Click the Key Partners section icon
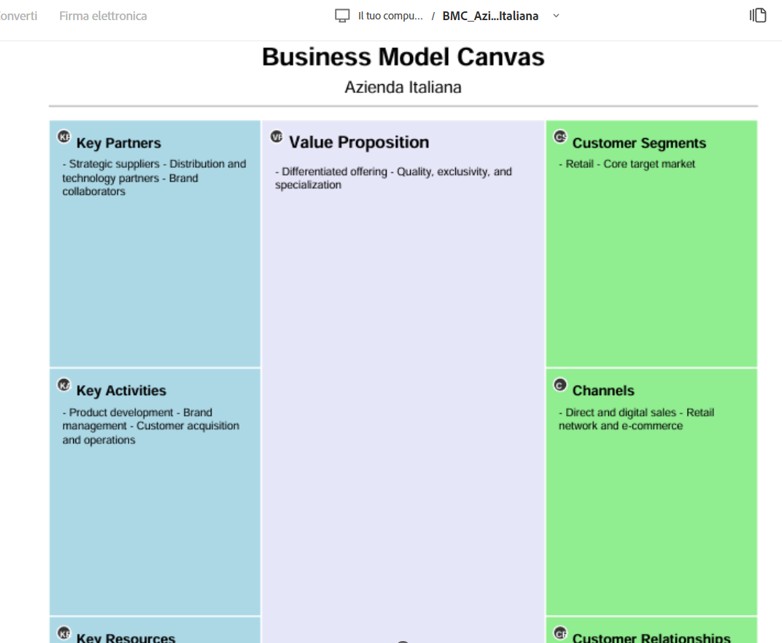782x643 pixels. coord(64,136)
